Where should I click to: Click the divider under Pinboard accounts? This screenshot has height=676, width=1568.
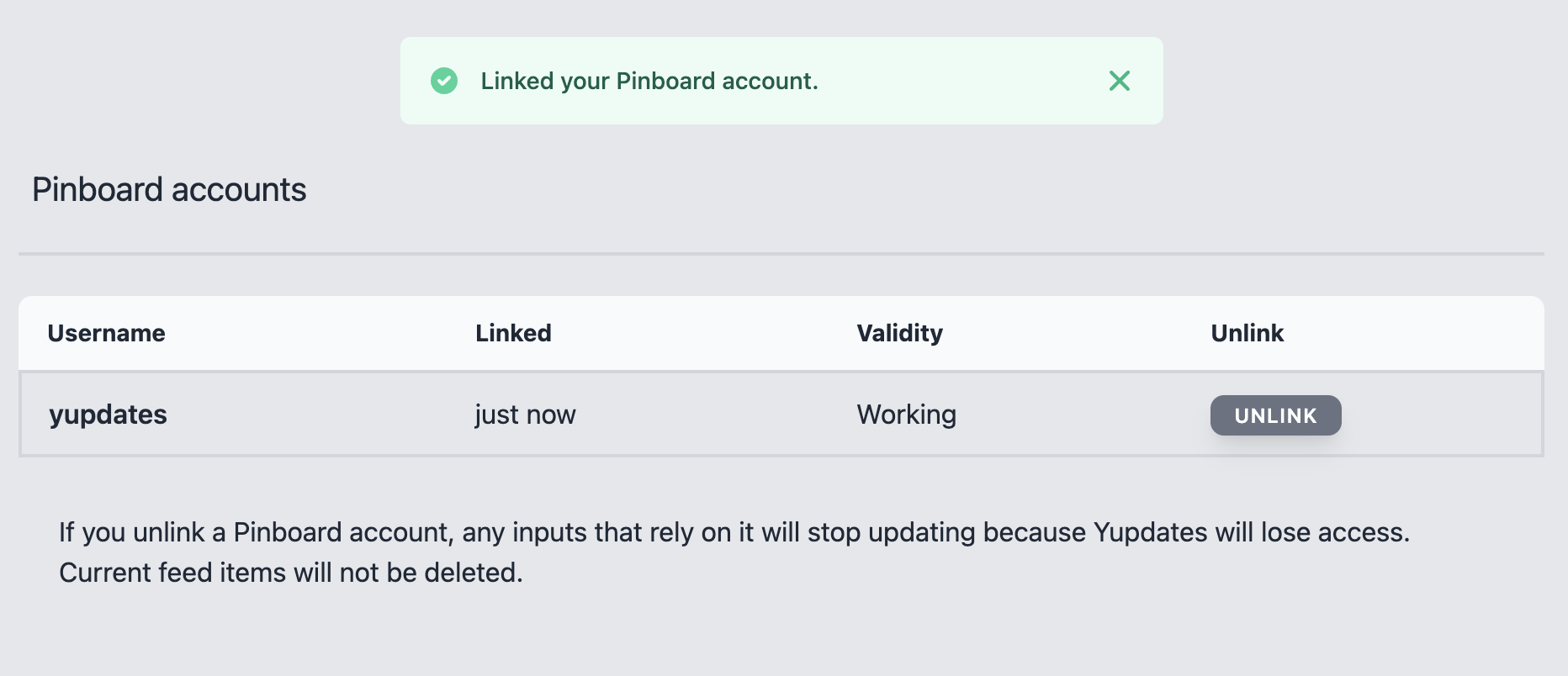pyautogui.click(x=781, y=253)
